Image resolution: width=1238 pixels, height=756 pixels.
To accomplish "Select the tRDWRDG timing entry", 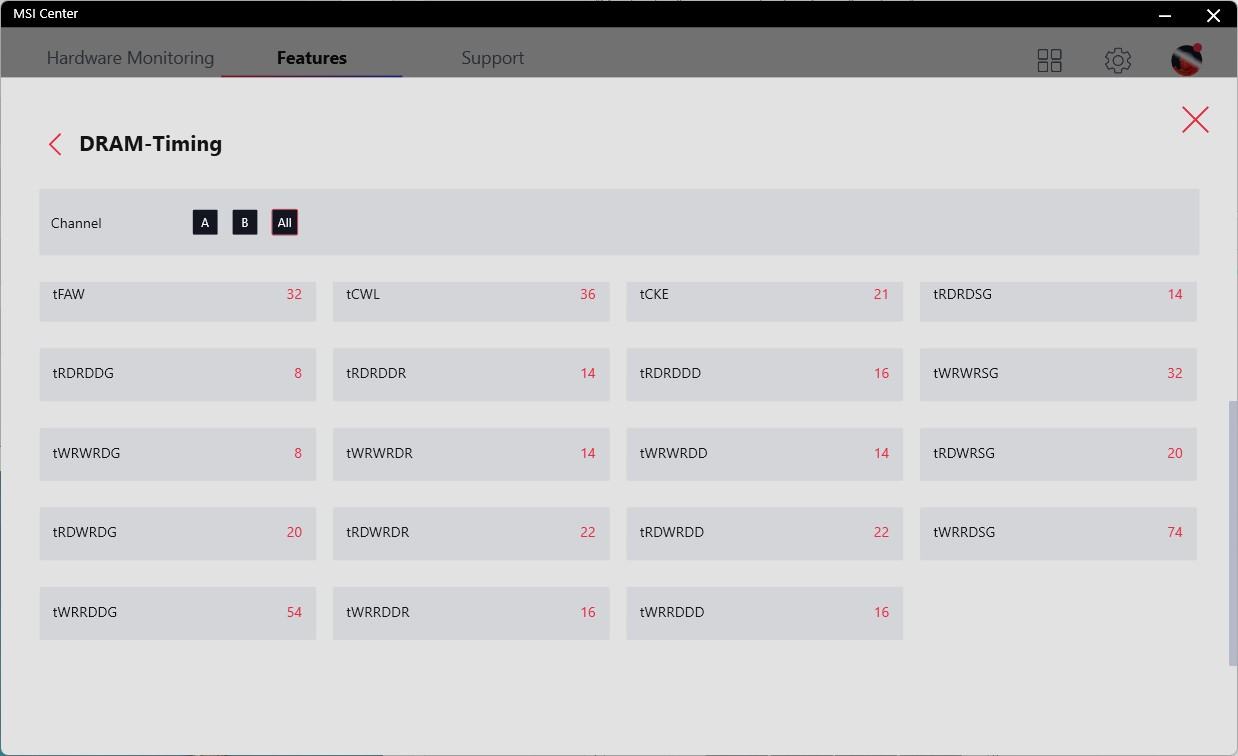I will [x=178, y=533].
